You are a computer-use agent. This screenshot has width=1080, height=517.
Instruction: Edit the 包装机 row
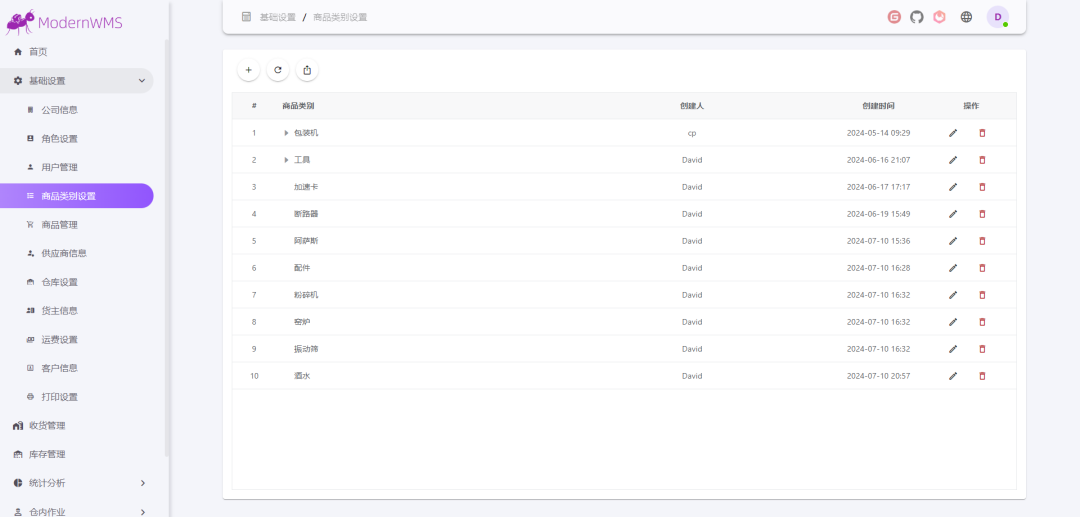coord(953,133)
